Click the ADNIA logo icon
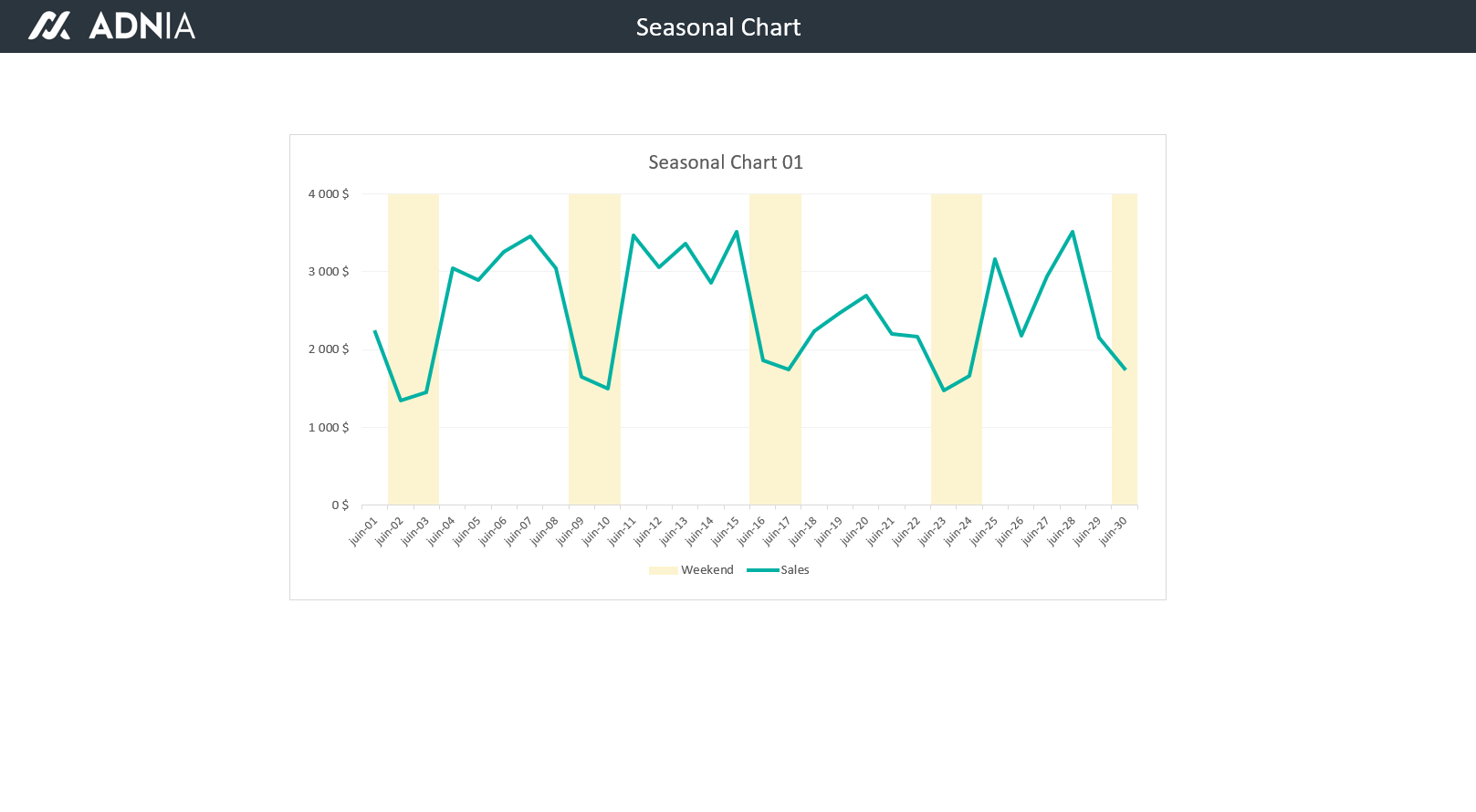1476x812 pixels. (x=48, y=26)
